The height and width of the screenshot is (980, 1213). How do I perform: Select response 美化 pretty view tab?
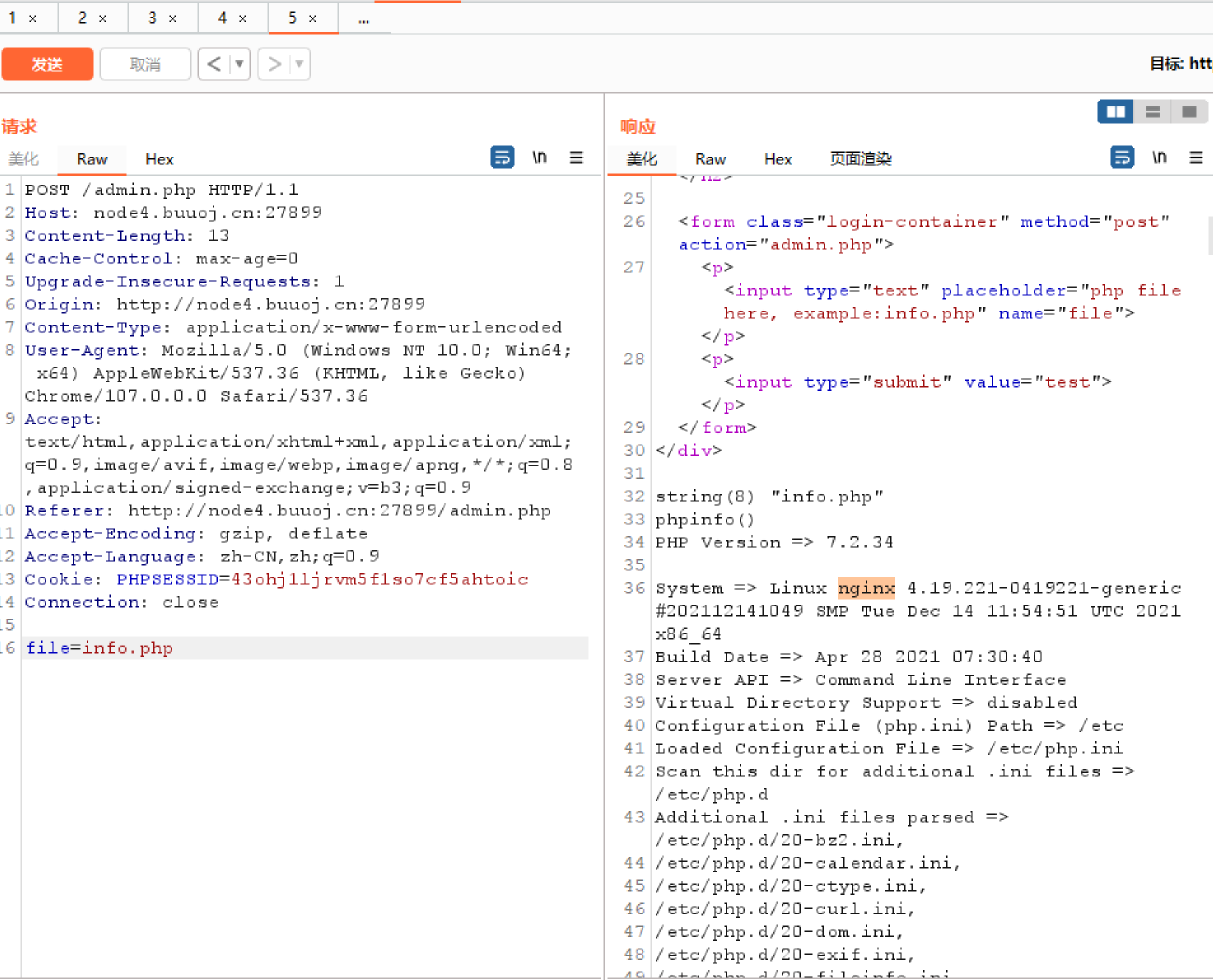point(642,159)
